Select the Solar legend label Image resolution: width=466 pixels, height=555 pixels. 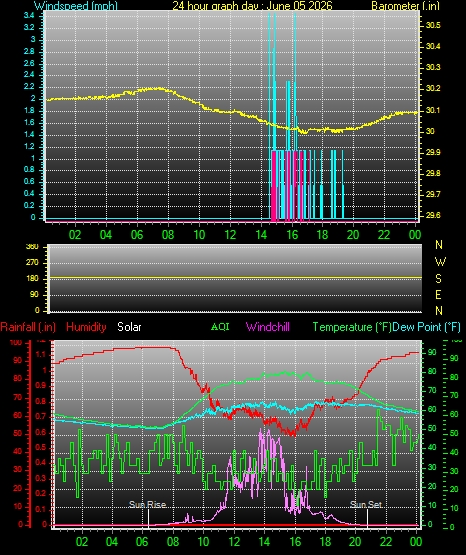point(129,327)
